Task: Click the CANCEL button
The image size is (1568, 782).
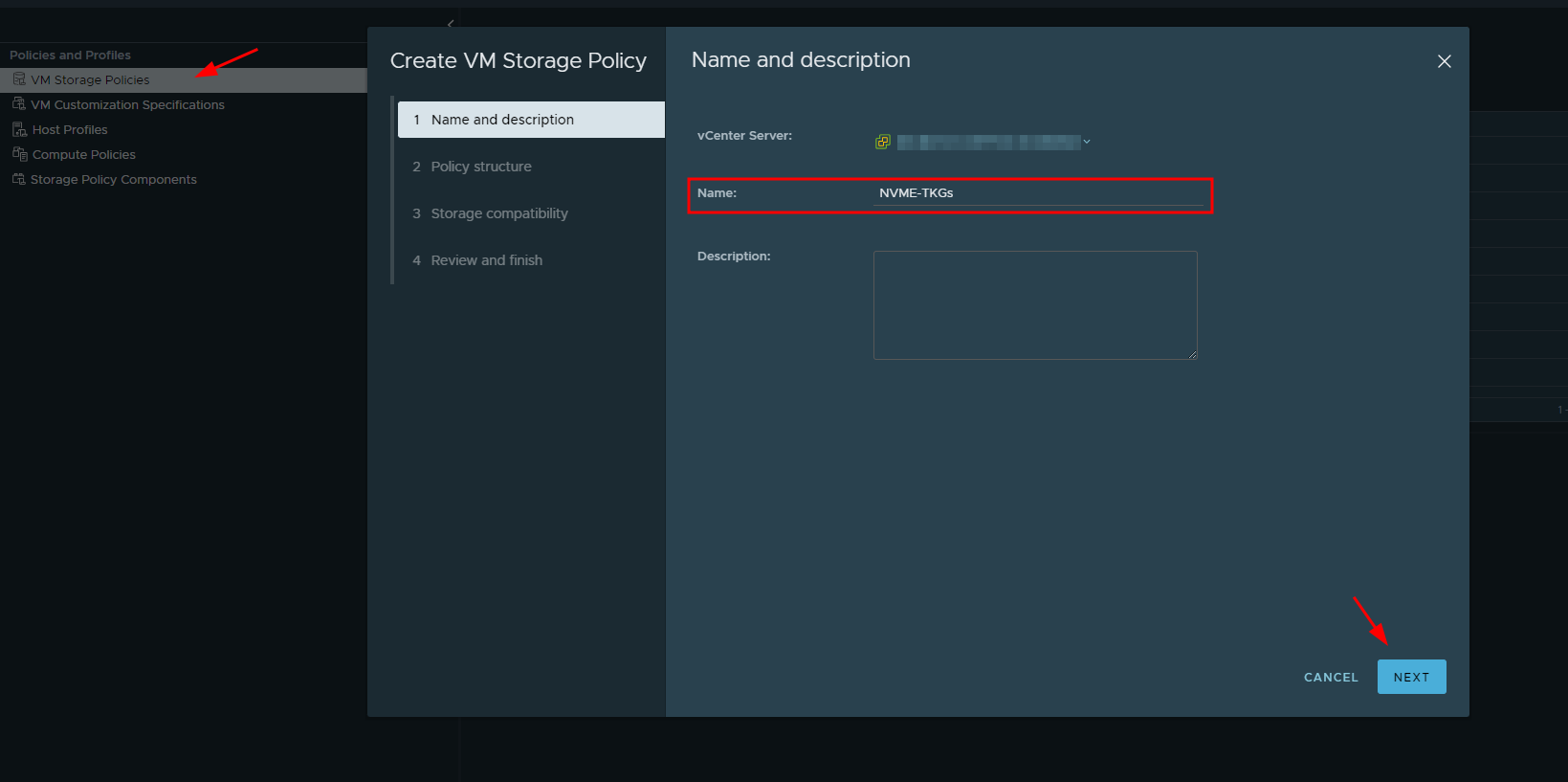Action: 1331,677
